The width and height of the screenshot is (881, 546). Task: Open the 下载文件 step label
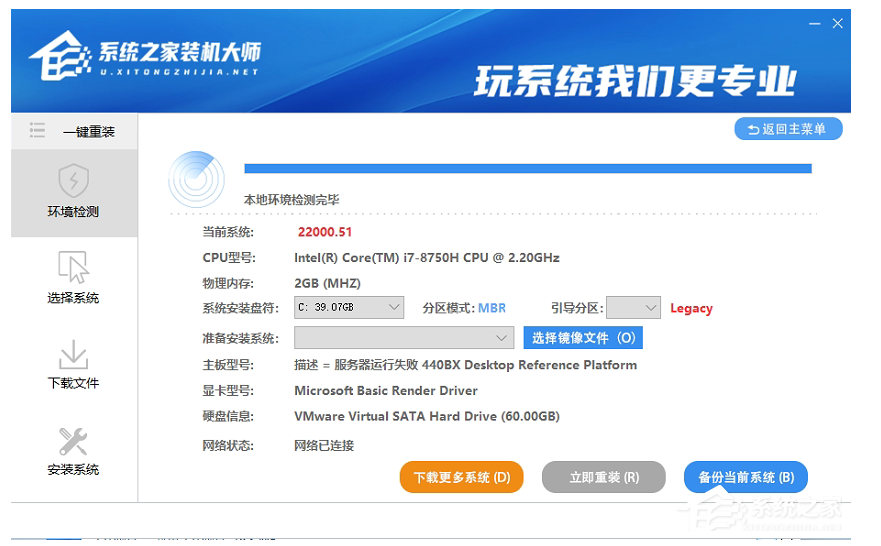(73, 383)
